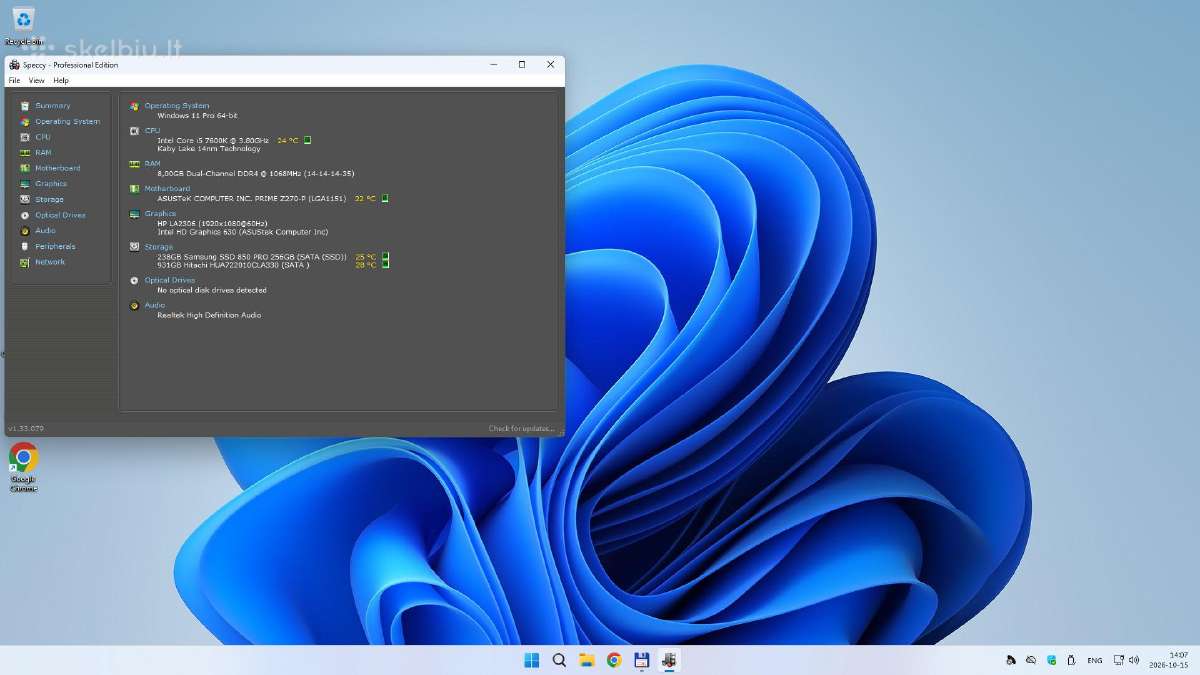Open File Explorer from the taskbar
The image size is (1200, 675).
(587, 660)
